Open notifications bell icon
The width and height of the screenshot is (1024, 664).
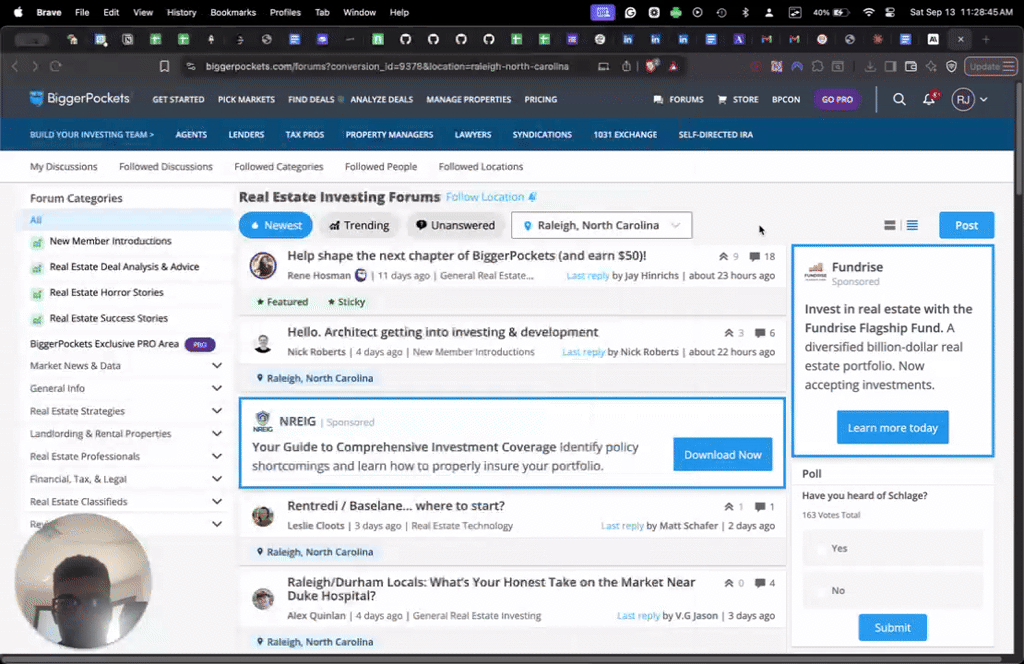coord(929,99)
